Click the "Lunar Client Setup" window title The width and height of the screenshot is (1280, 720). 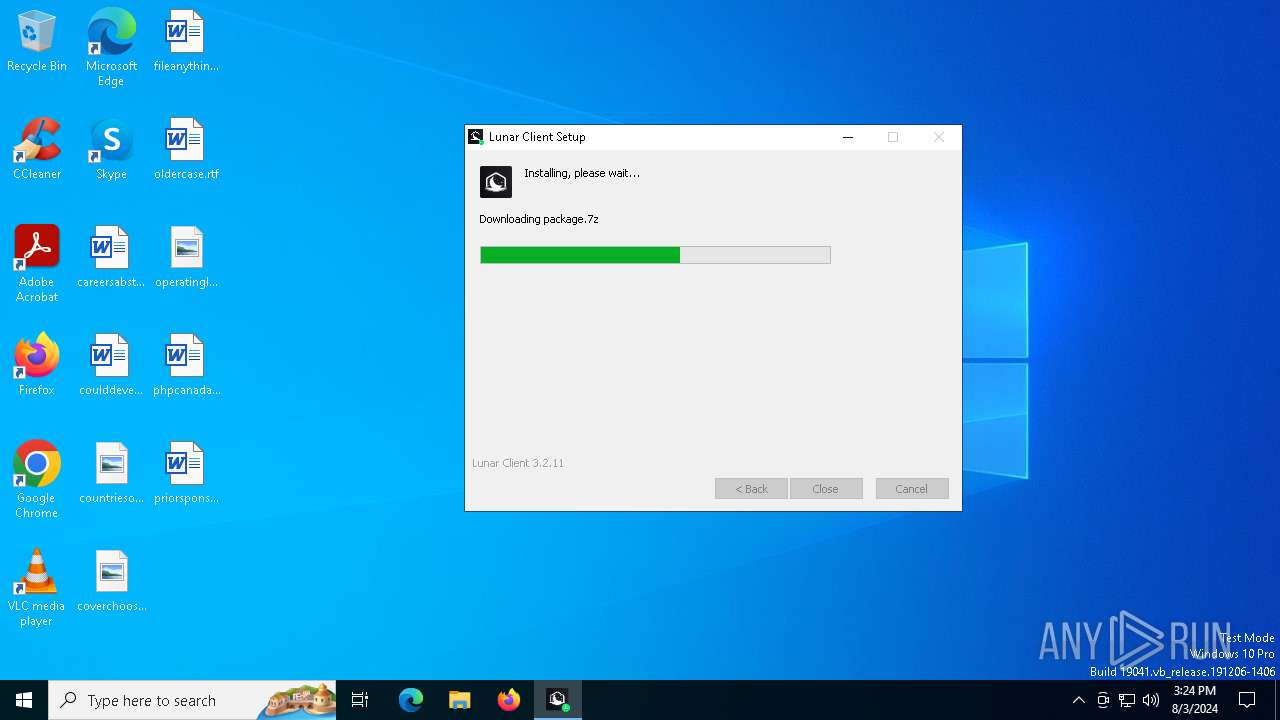(537, 137)
